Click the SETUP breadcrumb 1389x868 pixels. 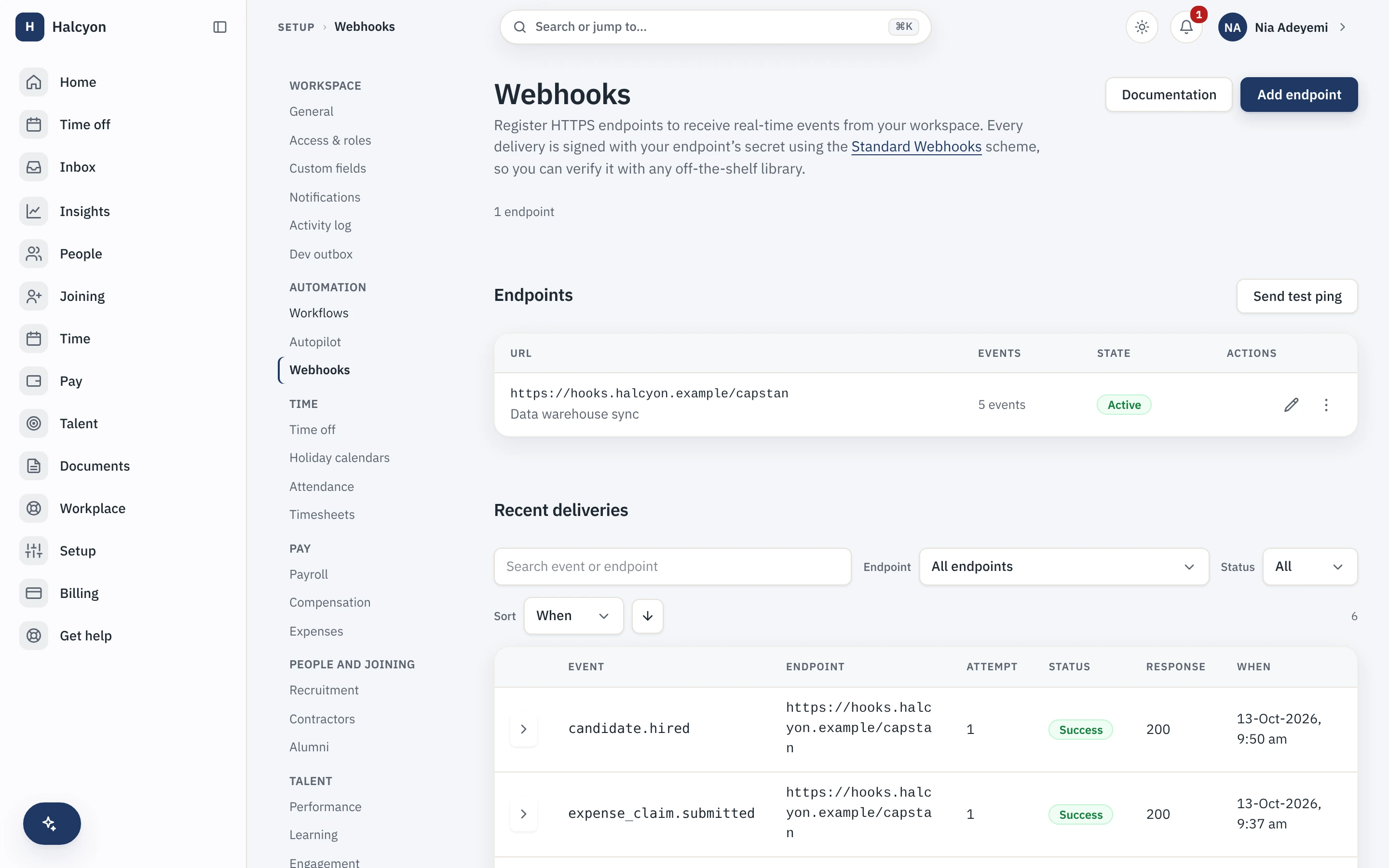(296, 27)
